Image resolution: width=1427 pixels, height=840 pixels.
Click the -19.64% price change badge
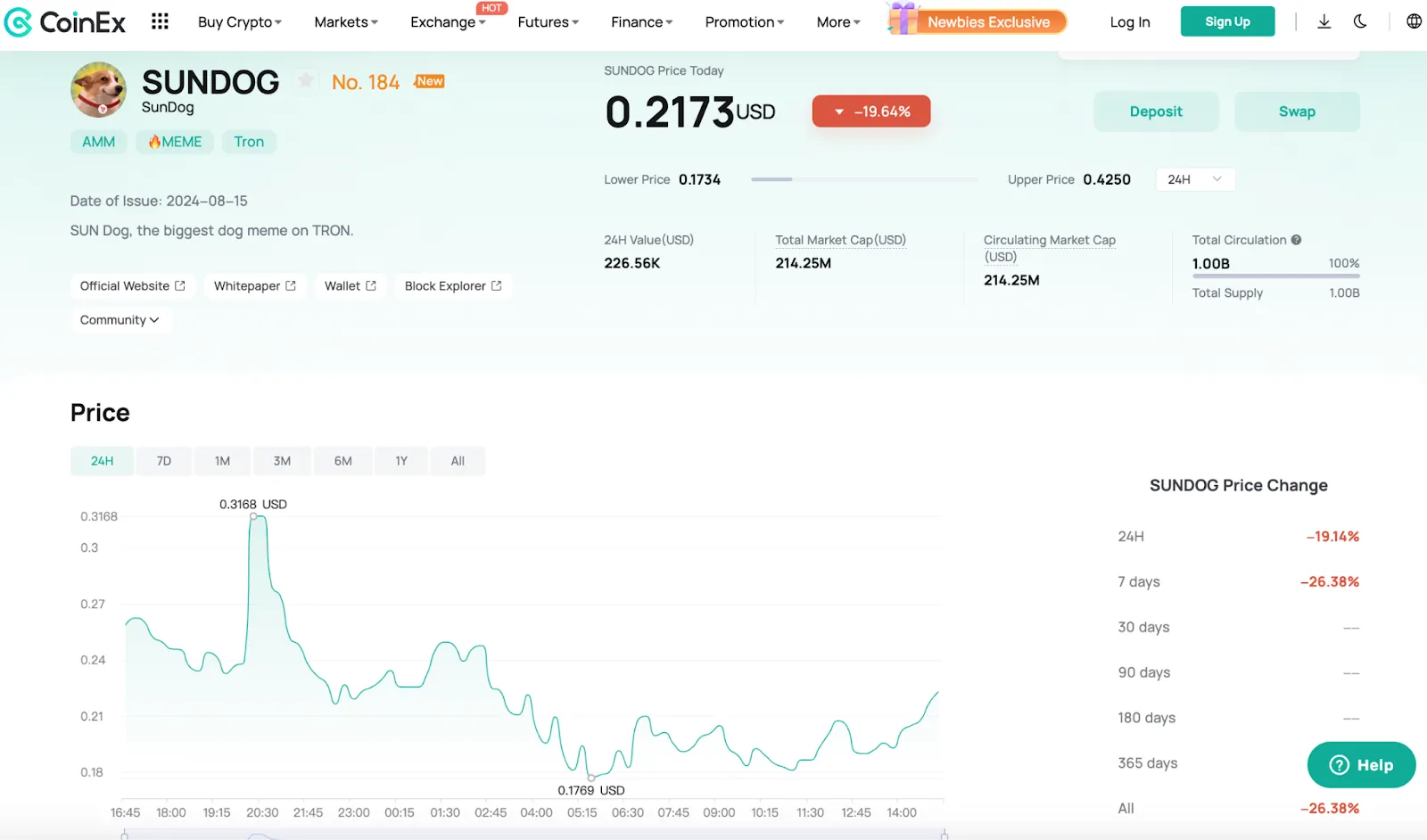[x=871, y=111]
